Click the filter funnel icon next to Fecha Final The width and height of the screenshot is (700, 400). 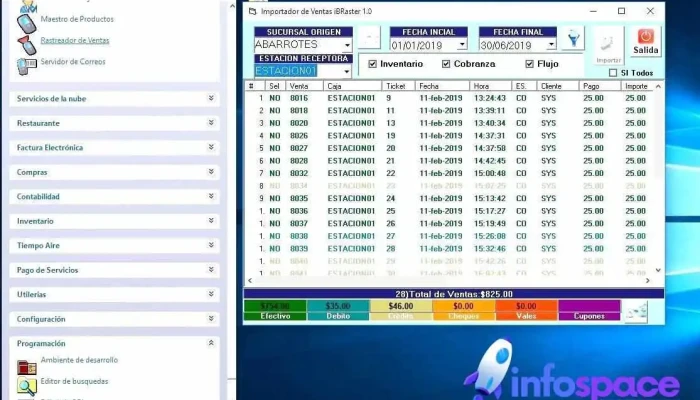573,39
